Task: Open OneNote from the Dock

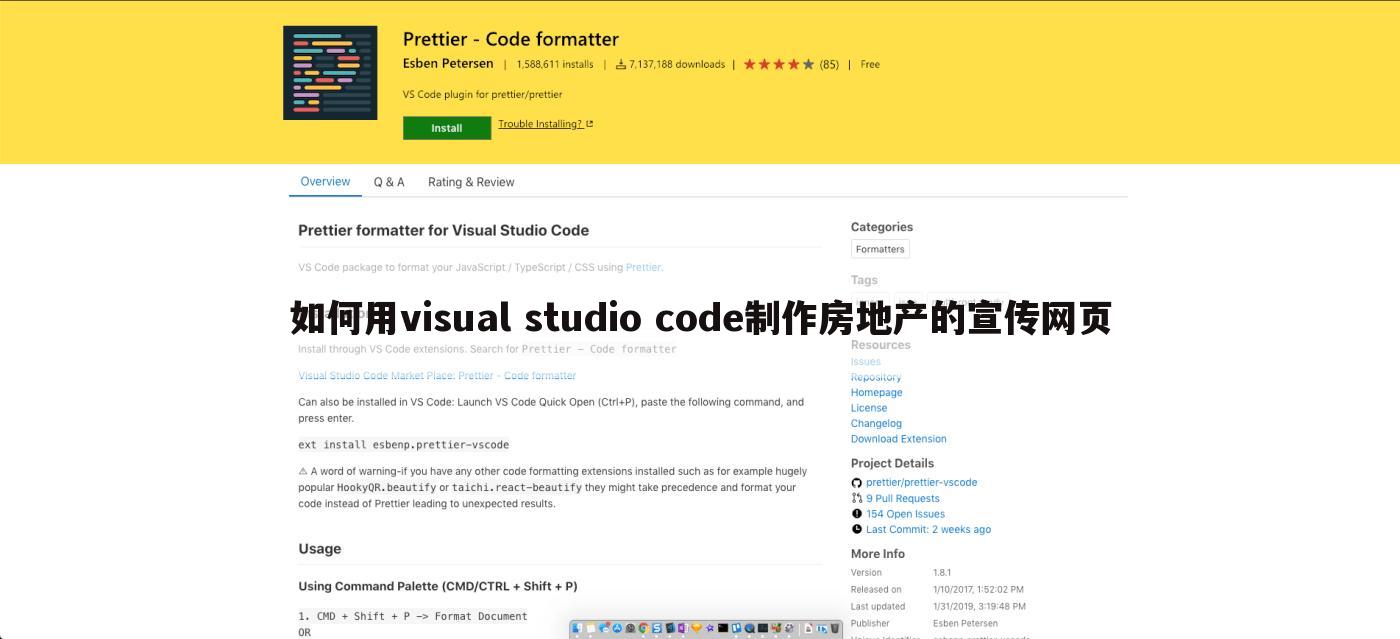Action: click(683, 628)
